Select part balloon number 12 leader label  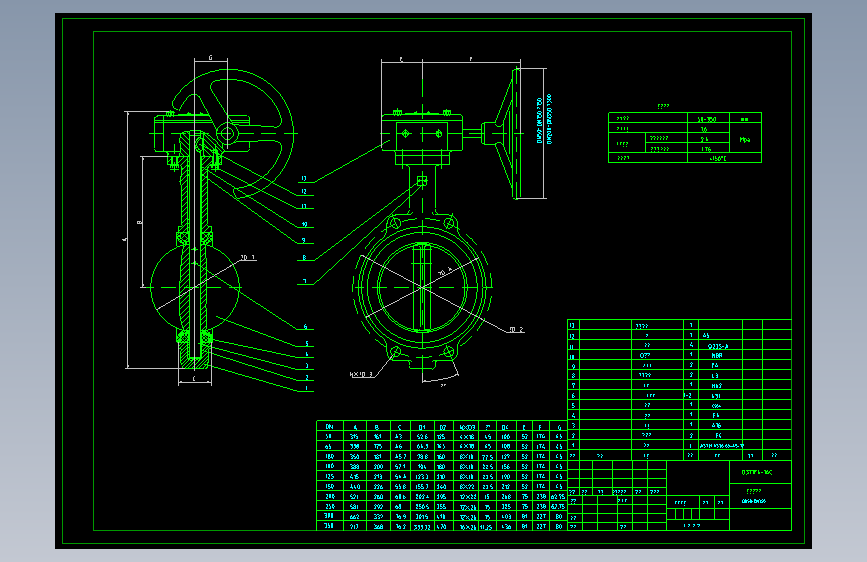pyautogui.click(x=304, y=191)
